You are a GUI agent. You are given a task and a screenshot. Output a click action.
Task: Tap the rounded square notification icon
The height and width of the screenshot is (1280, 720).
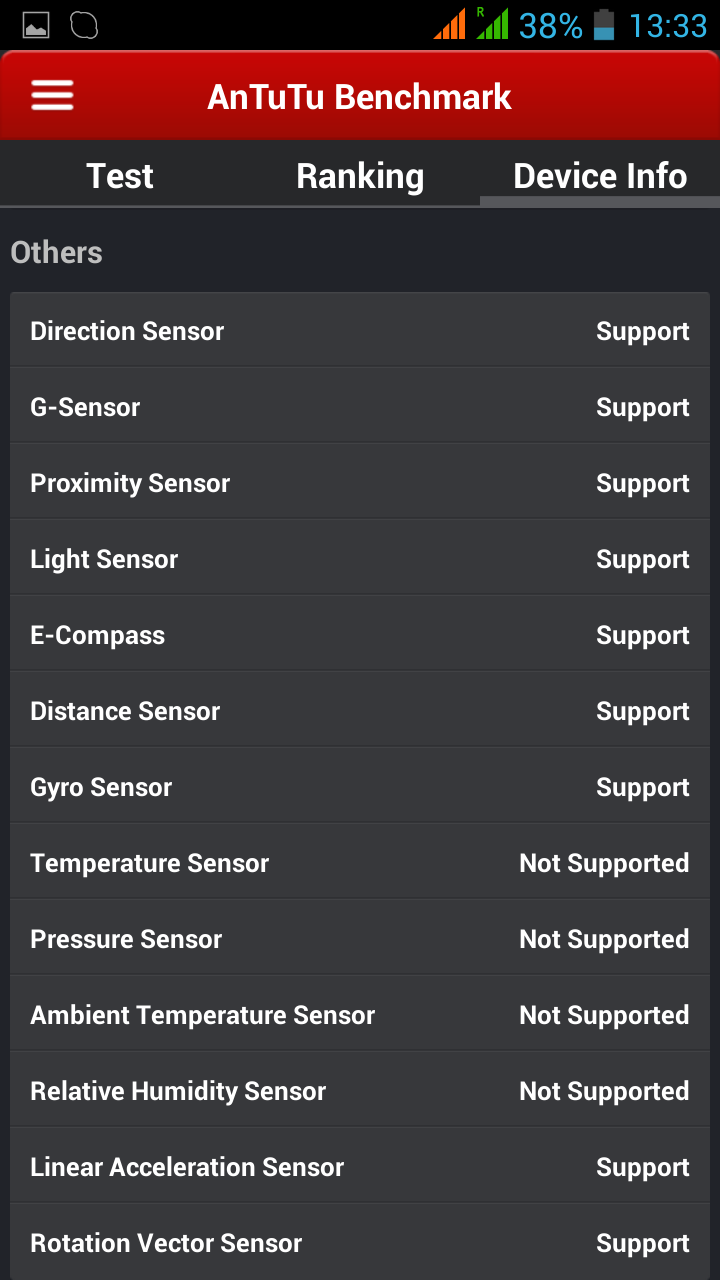[x=85, y=25]
